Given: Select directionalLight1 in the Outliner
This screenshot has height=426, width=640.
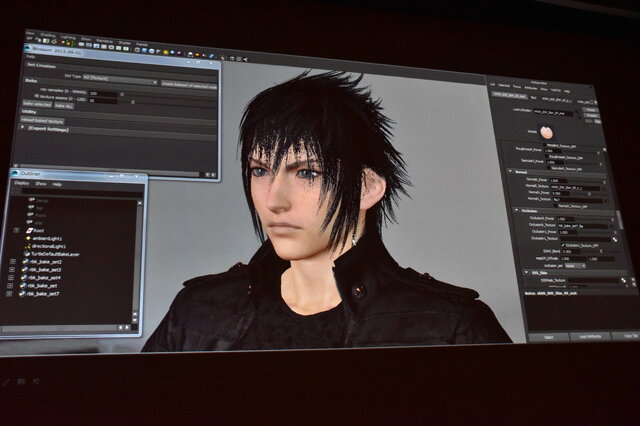Looking at the screenshot, I should [49, 246].
